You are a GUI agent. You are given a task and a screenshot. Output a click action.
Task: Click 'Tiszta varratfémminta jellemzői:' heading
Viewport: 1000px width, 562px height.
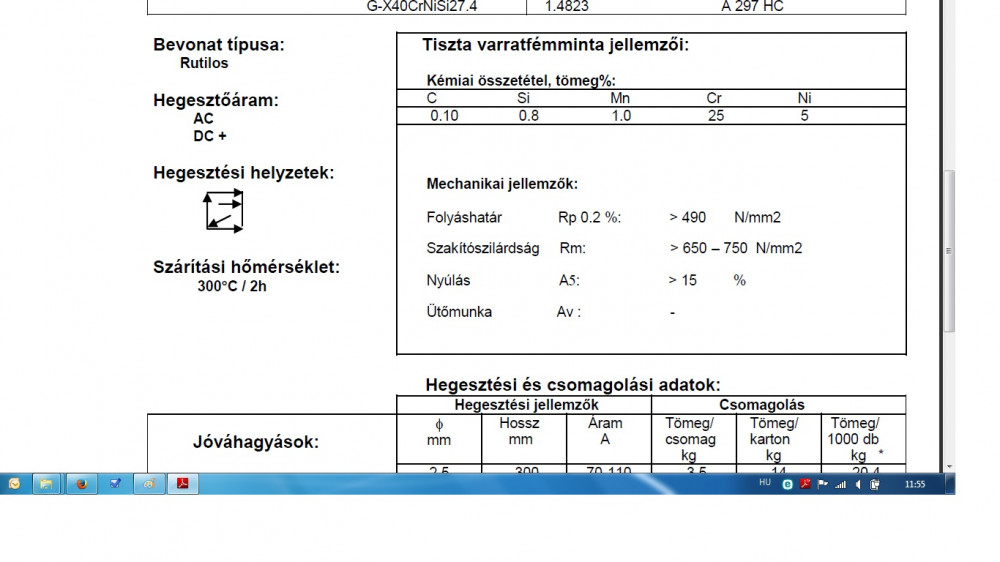(x=555, y=45)
